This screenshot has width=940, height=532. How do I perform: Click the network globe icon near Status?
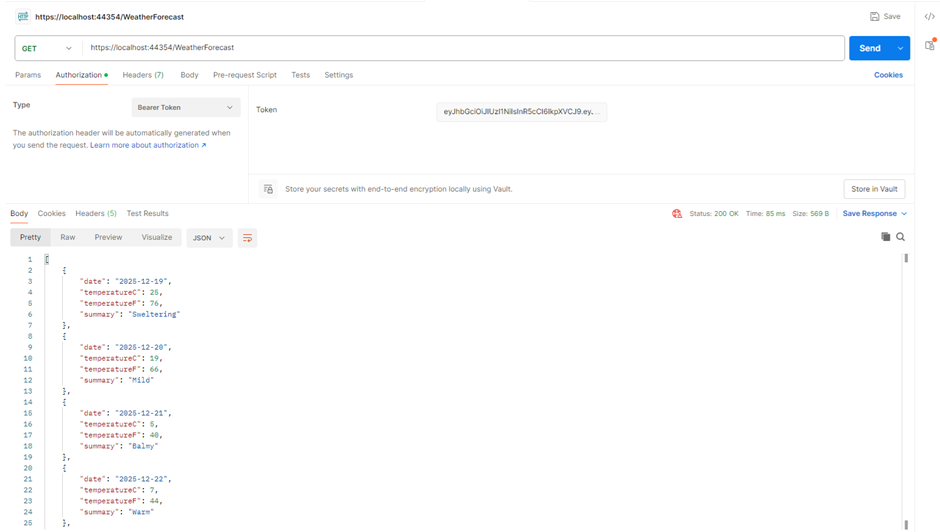[677, 214]
